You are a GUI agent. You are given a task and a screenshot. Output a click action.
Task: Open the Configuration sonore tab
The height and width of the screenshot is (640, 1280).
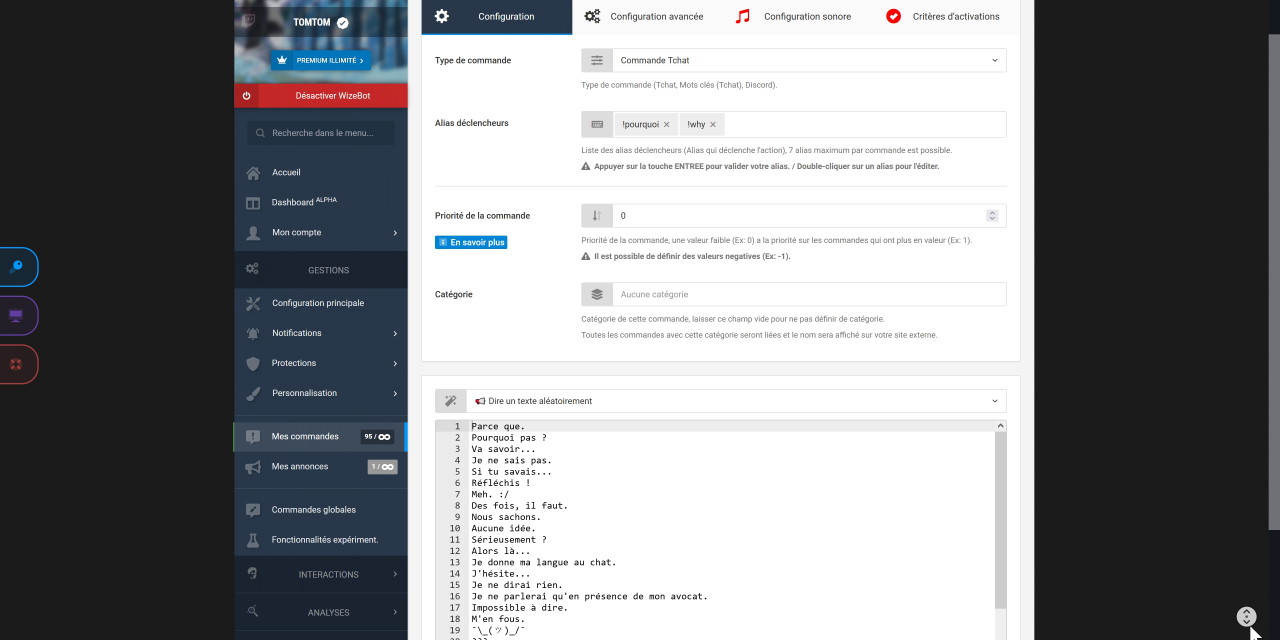tap(795, 17)
